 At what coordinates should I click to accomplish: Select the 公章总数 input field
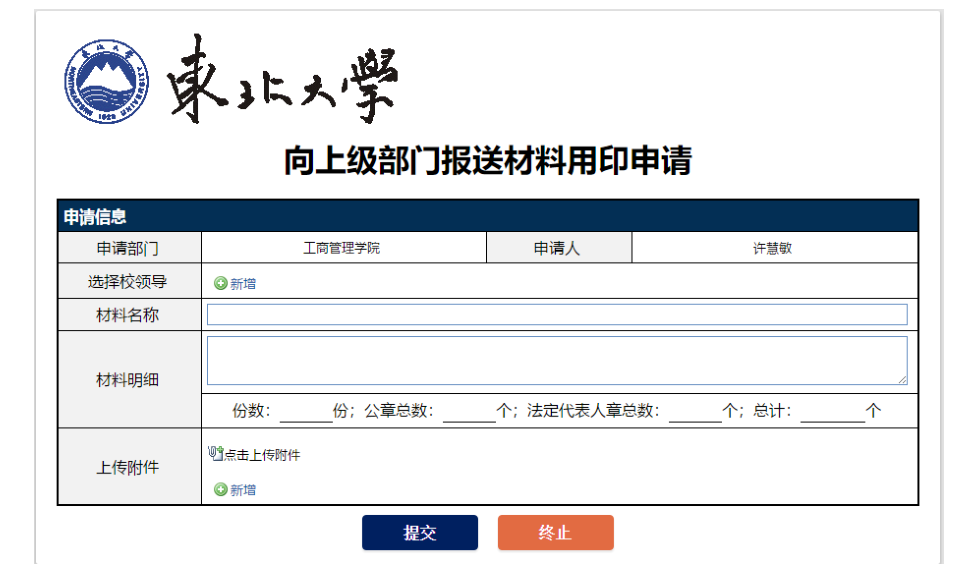click(x=468, y=411)
